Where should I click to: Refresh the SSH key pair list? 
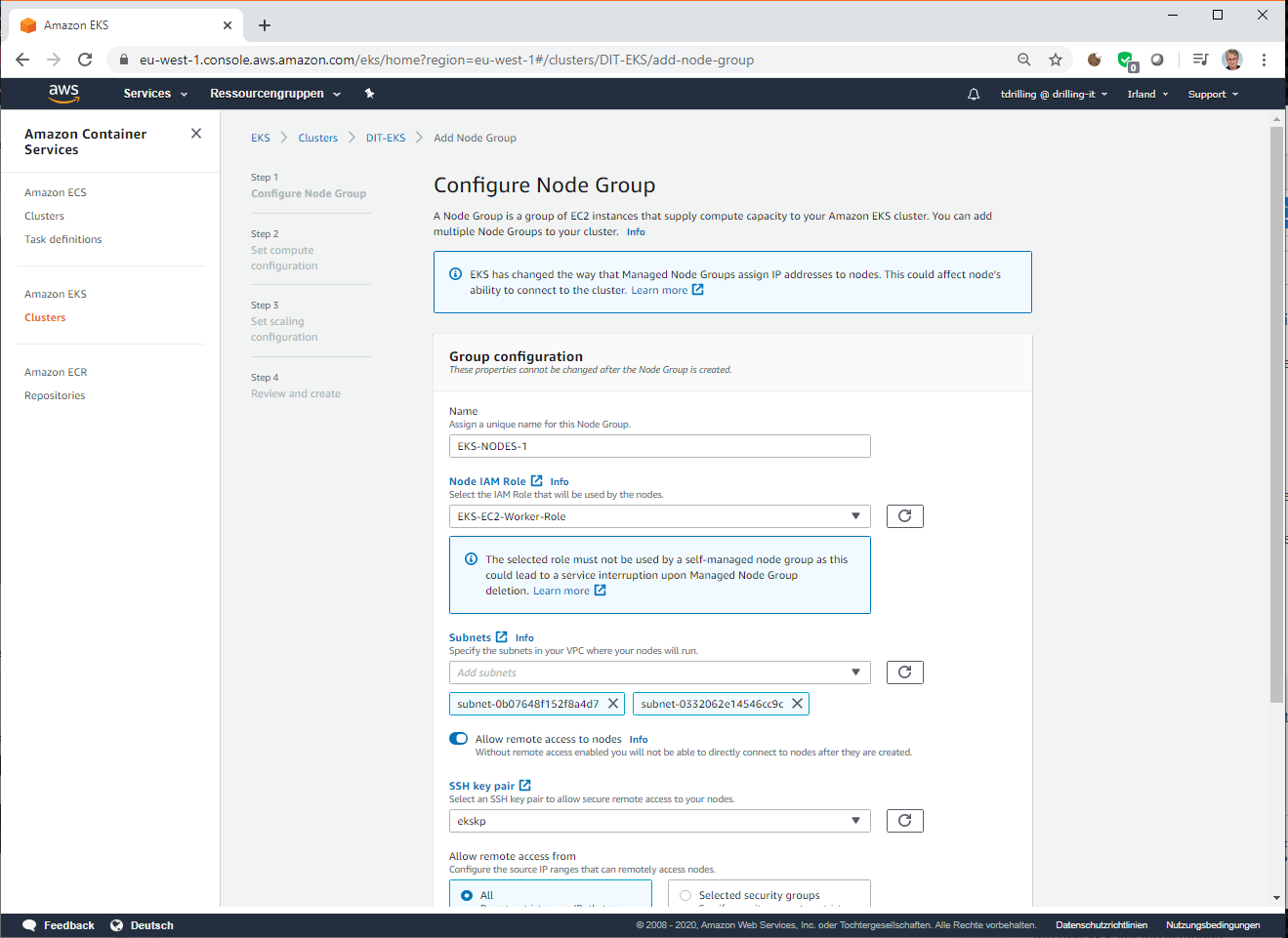click(905, 821)
